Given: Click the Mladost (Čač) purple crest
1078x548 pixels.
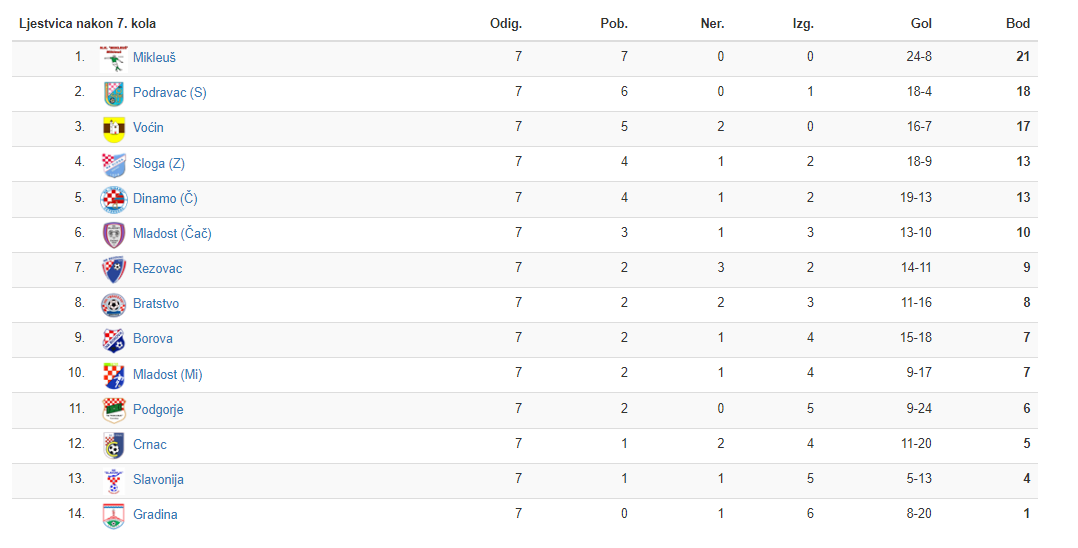Looking at the screenshot, I should [113, 234].
